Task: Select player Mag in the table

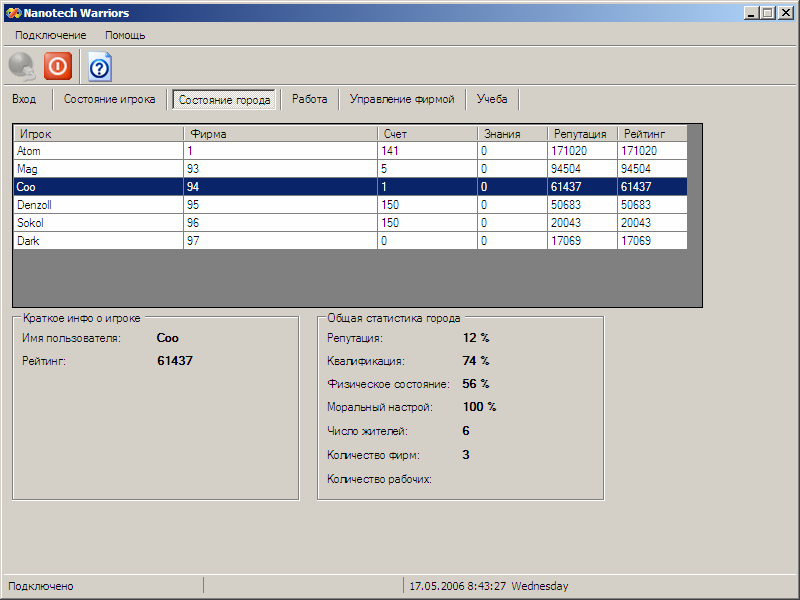Action: pos(98,169)
